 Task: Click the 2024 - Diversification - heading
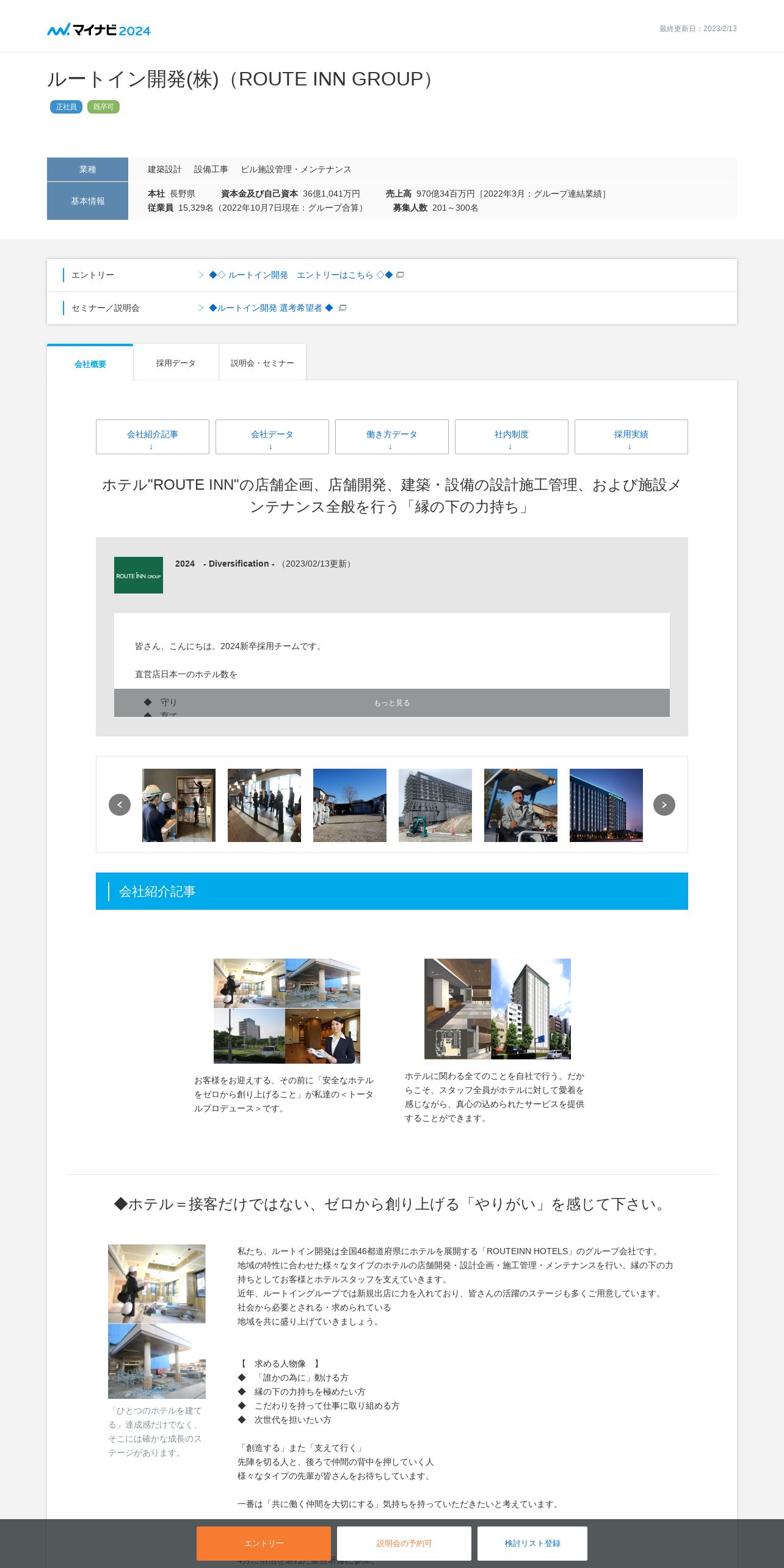tap(225, 564)
